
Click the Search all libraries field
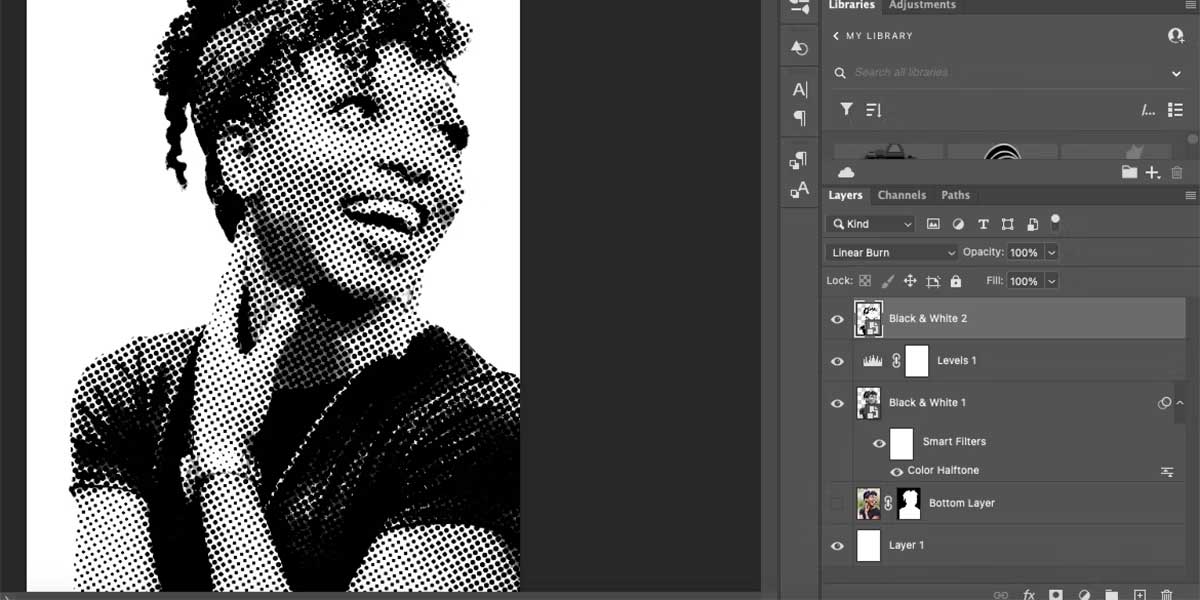[x=1000, y=73]
